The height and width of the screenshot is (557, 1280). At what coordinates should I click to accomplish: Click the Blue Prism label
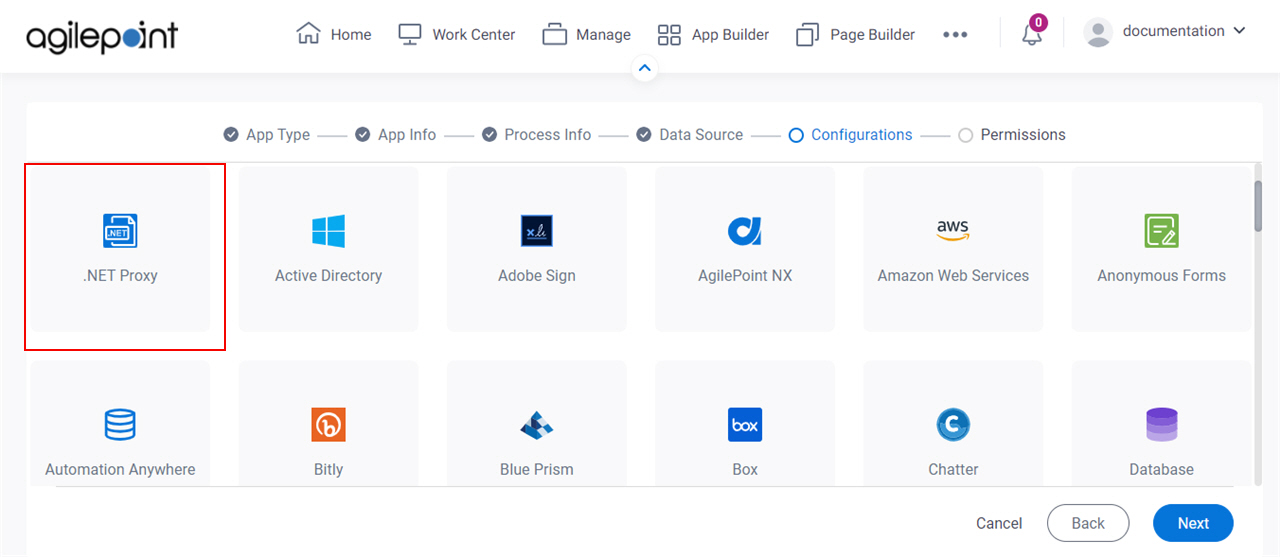[537, 469]
